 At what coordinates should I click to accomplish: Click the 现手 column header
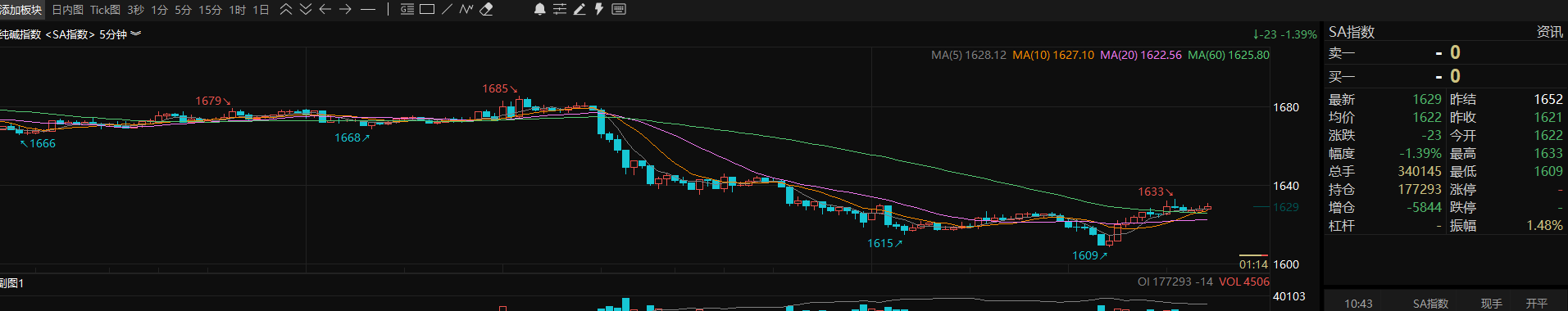coord(1491,304)
